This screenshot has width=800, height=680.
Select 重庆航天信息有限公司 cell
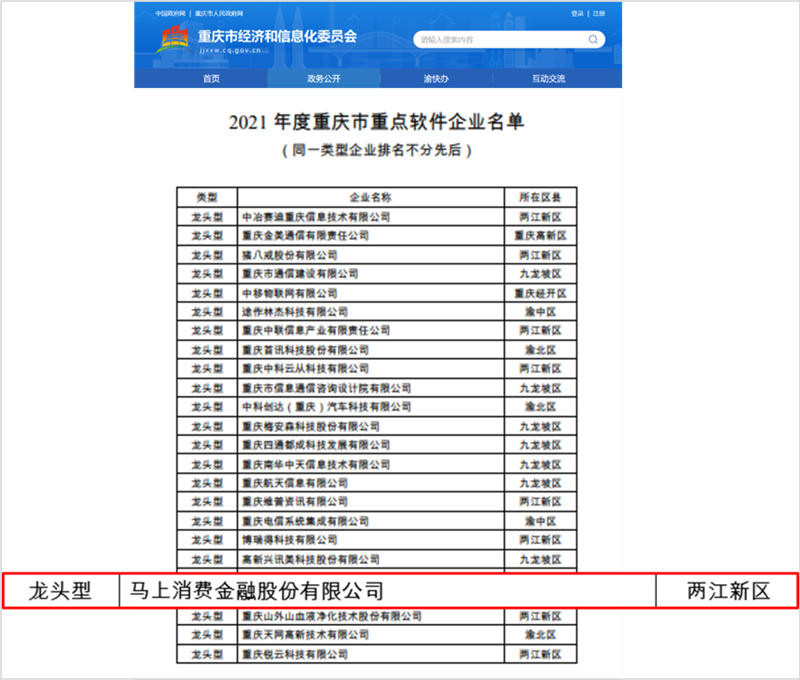(x=371, y=483)
